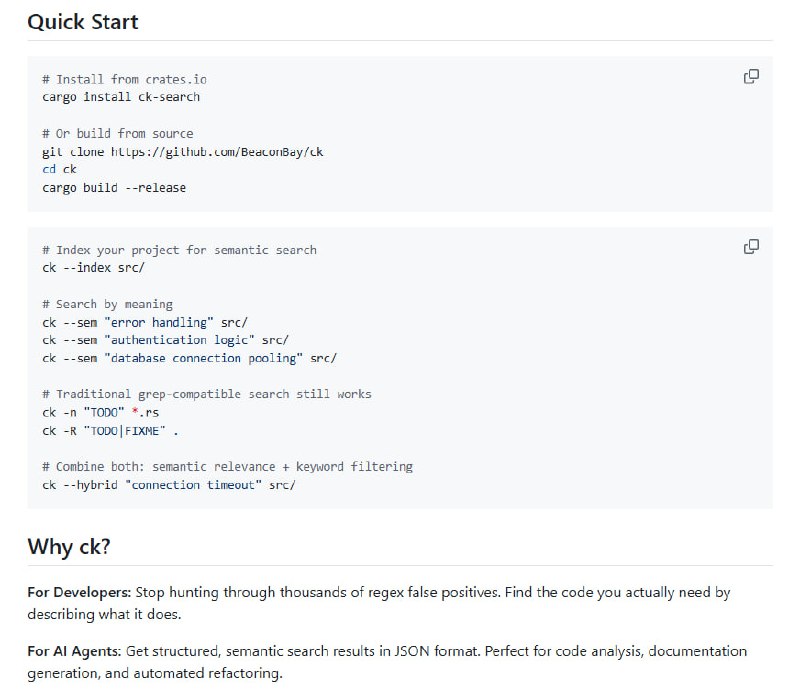This screenshot has width=800, height=700.
Task: Click the 'authentication logic' search command
Action: tap(165, 340)
